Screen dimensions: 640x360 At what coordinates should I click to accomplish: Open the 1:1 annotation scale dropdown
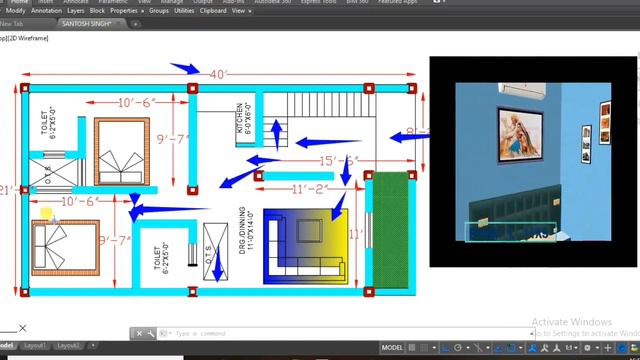click(571, 348)
